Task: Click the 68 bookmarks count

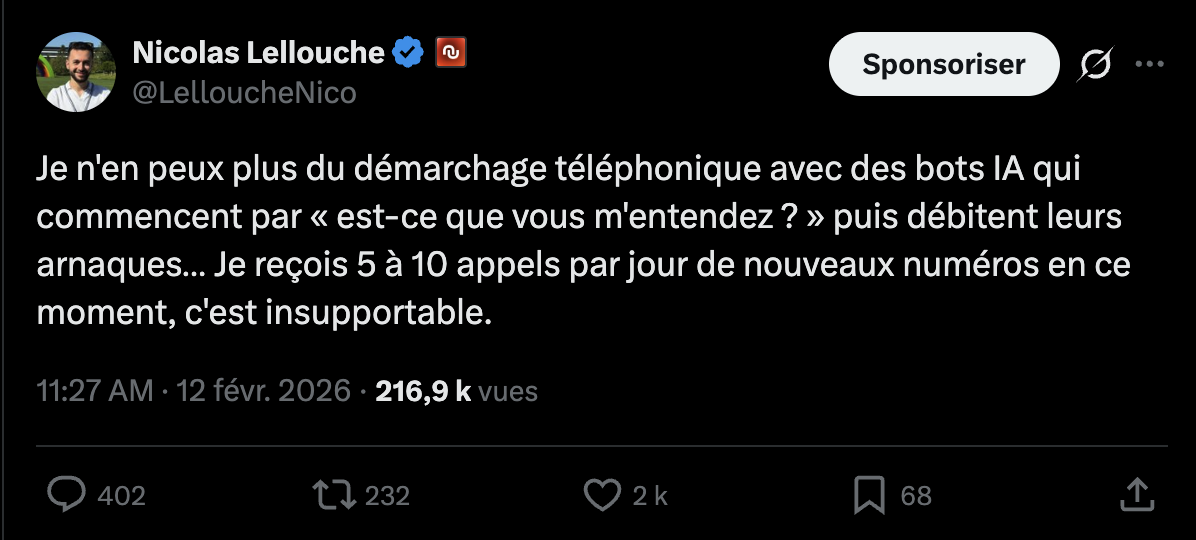Action: point(916,496)
